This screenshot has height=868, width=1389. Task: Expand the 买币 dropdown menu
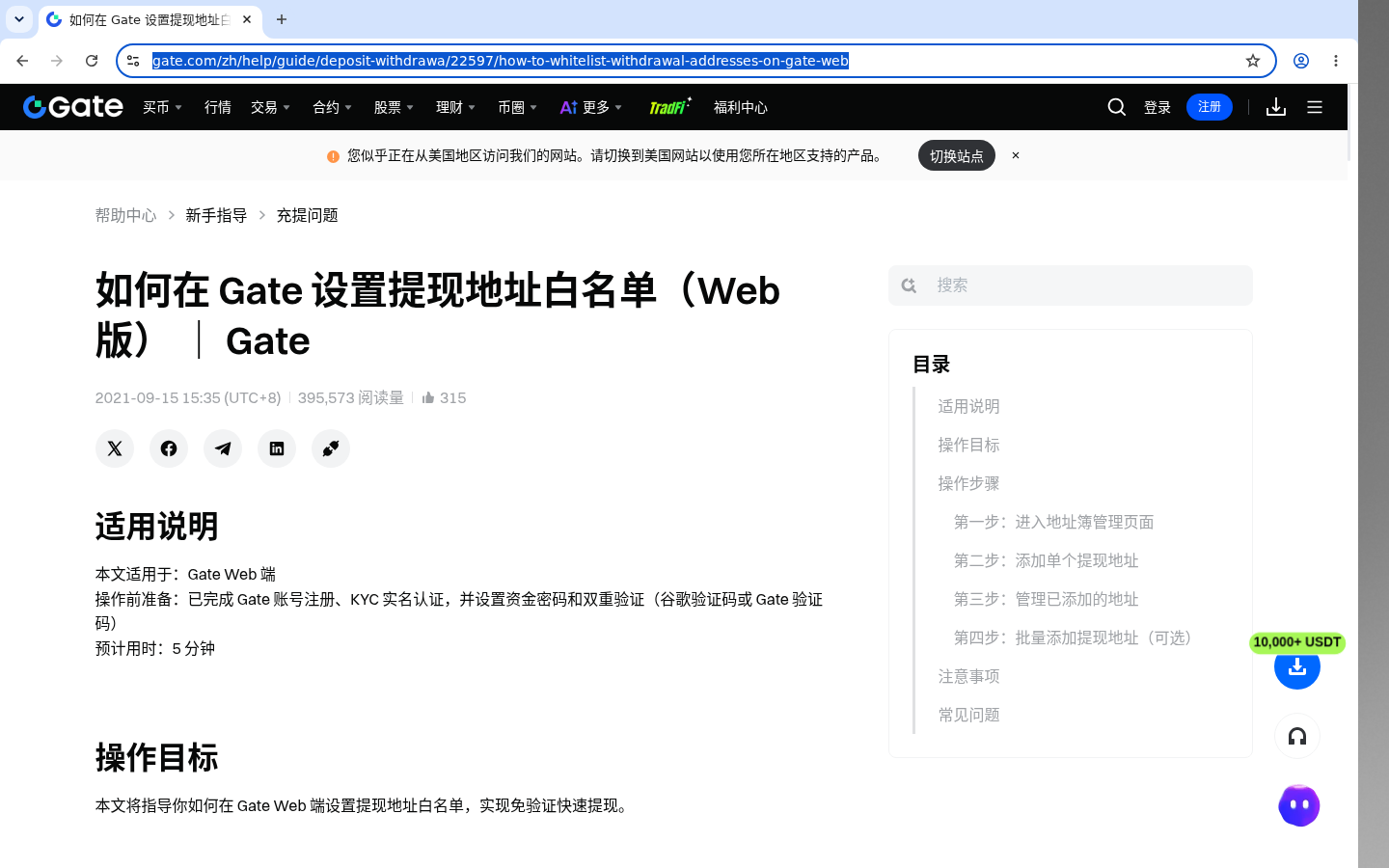162,107
